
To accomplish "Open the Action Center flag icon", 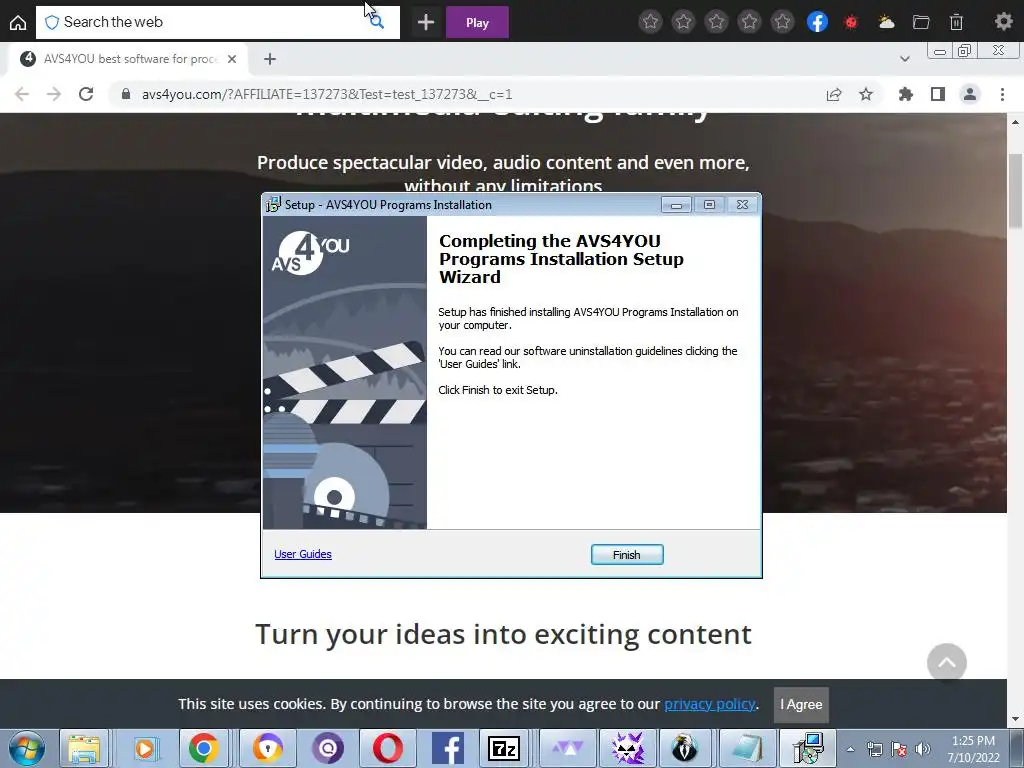I will tap(899, 750).
